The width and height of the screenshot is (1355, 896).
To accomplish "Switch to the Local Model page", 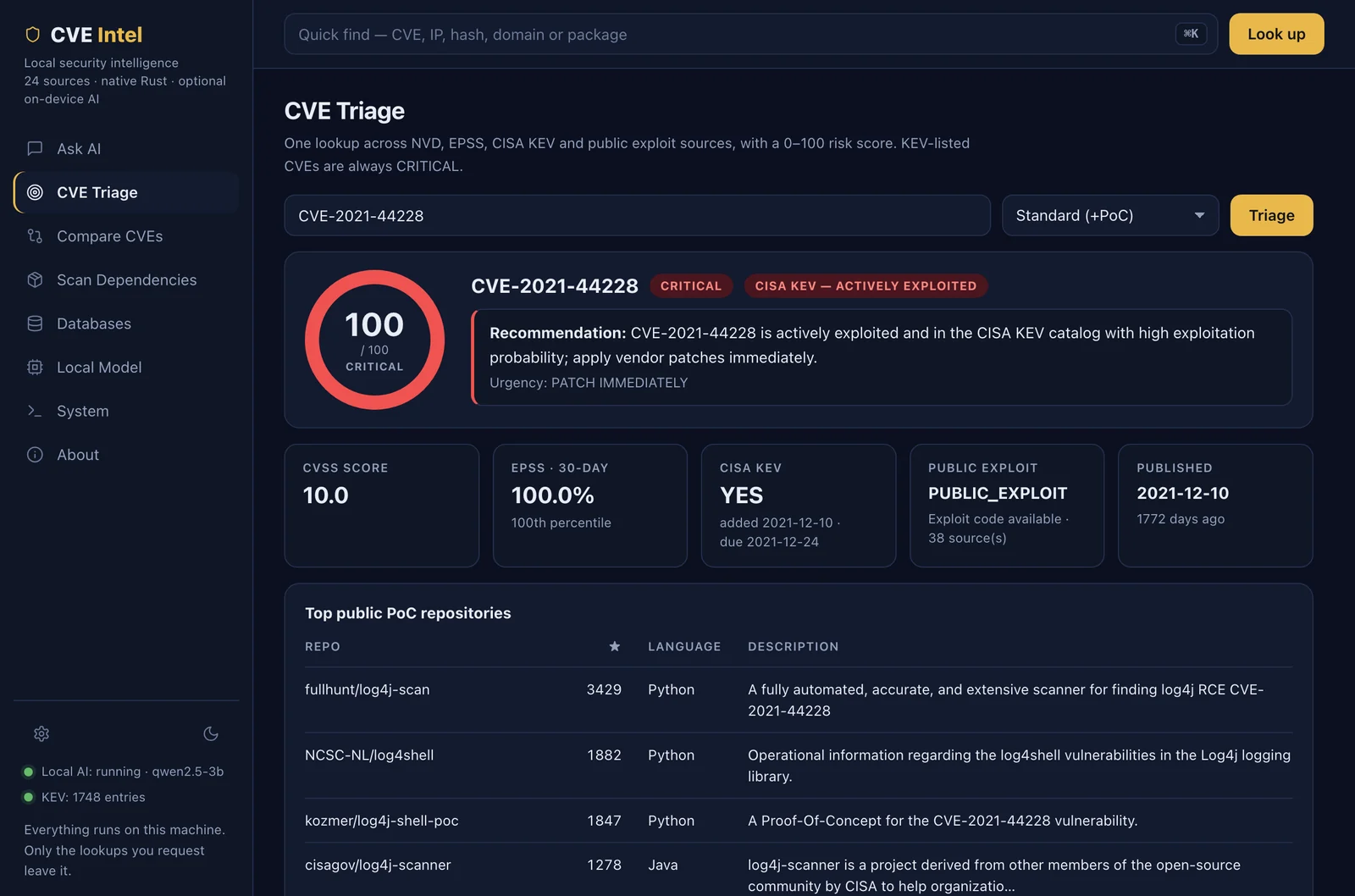I will click(126, 367).
